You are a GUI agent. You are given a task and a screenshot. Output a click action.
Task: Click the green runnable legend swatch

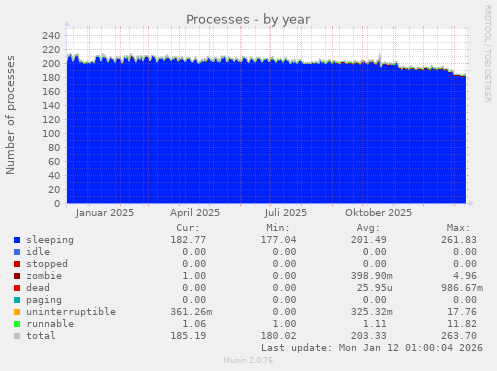tap(17, 324)
